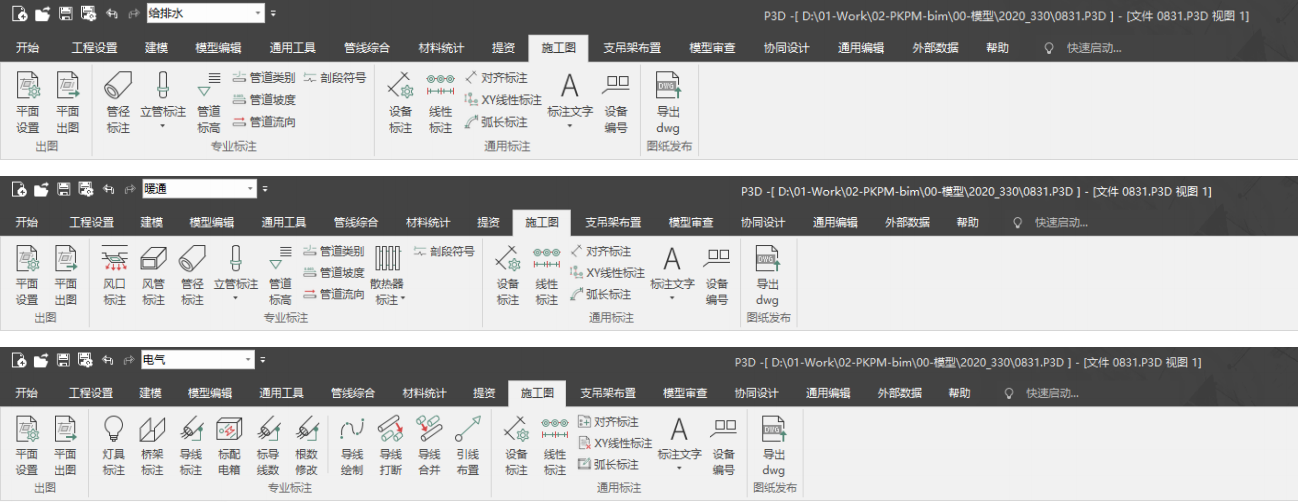Select 导线标注 in the 电气 ribbon

(191, 446)
